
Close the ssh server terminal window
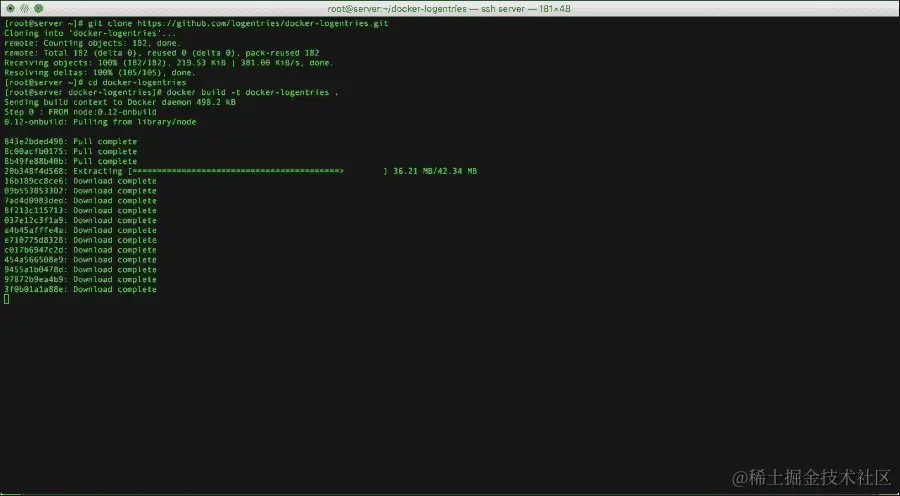10,9
